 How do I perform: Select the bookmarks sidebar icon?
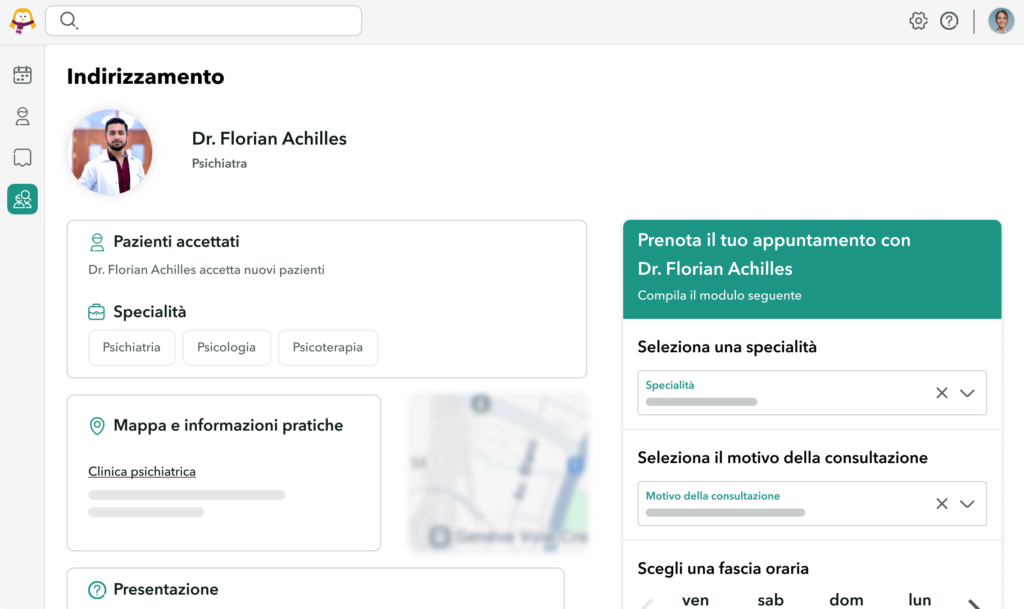point(22,157)
